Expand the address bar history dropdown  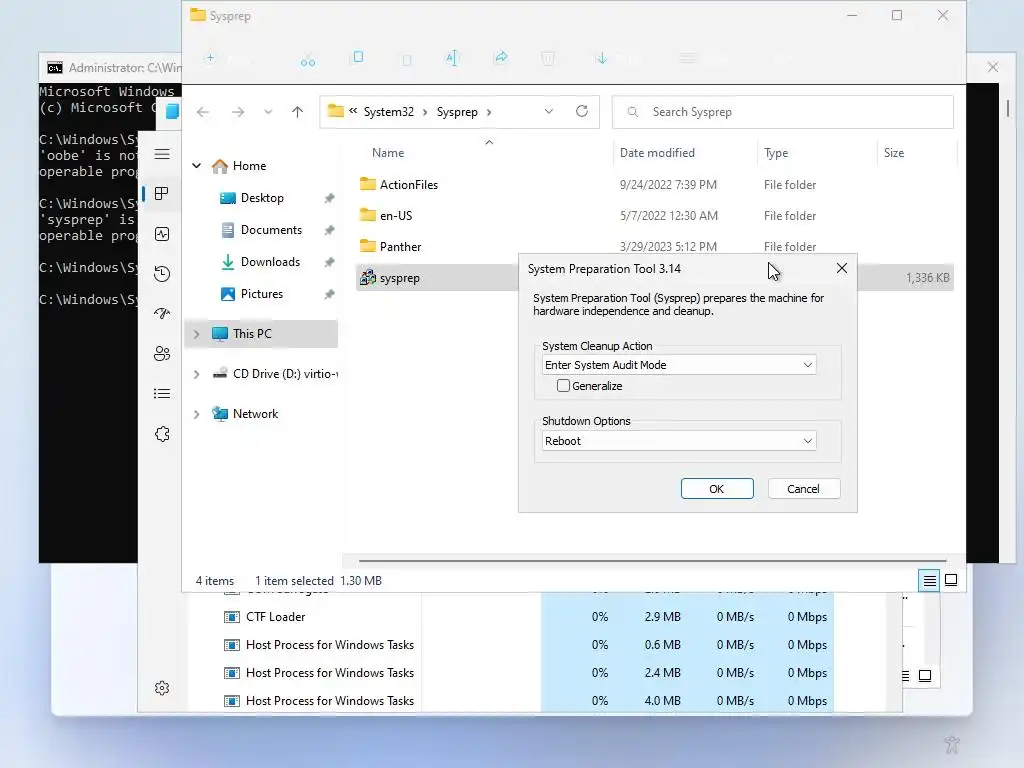tap(549, 112)
